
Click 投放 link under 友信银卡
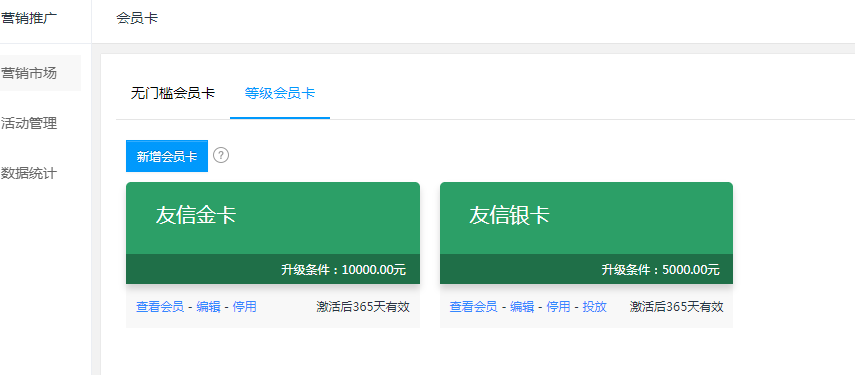click(594, 307)
